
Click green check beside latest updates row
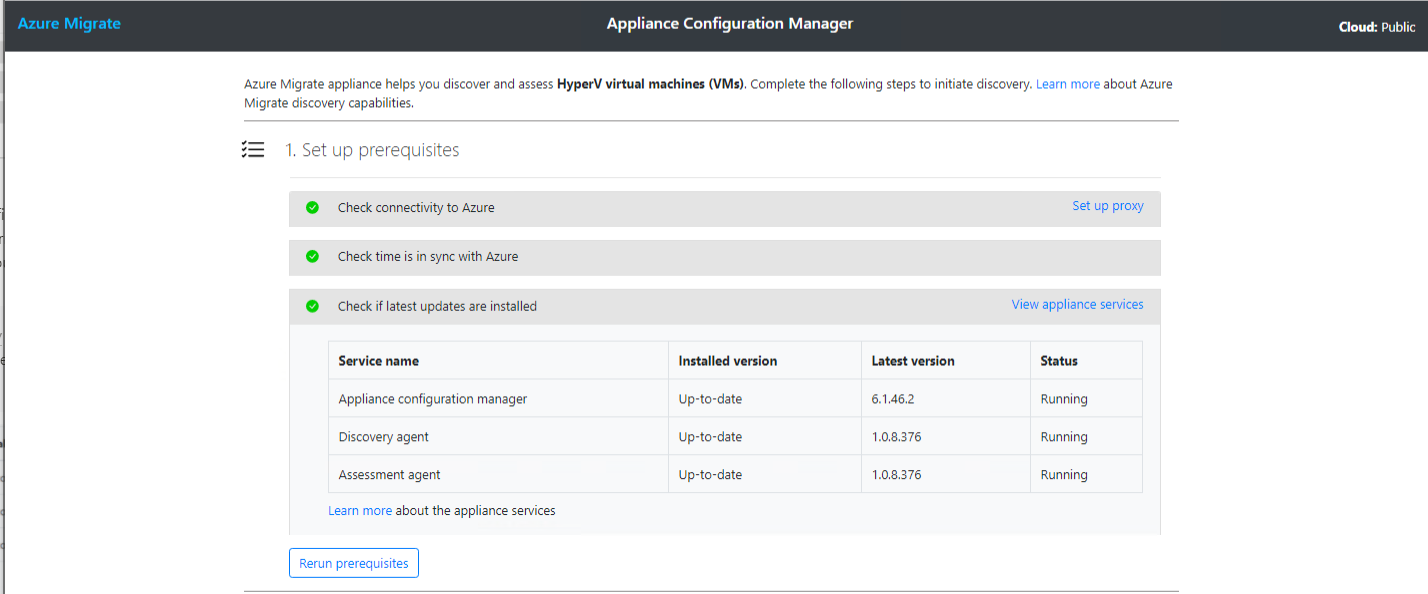[x=312, y=306]
